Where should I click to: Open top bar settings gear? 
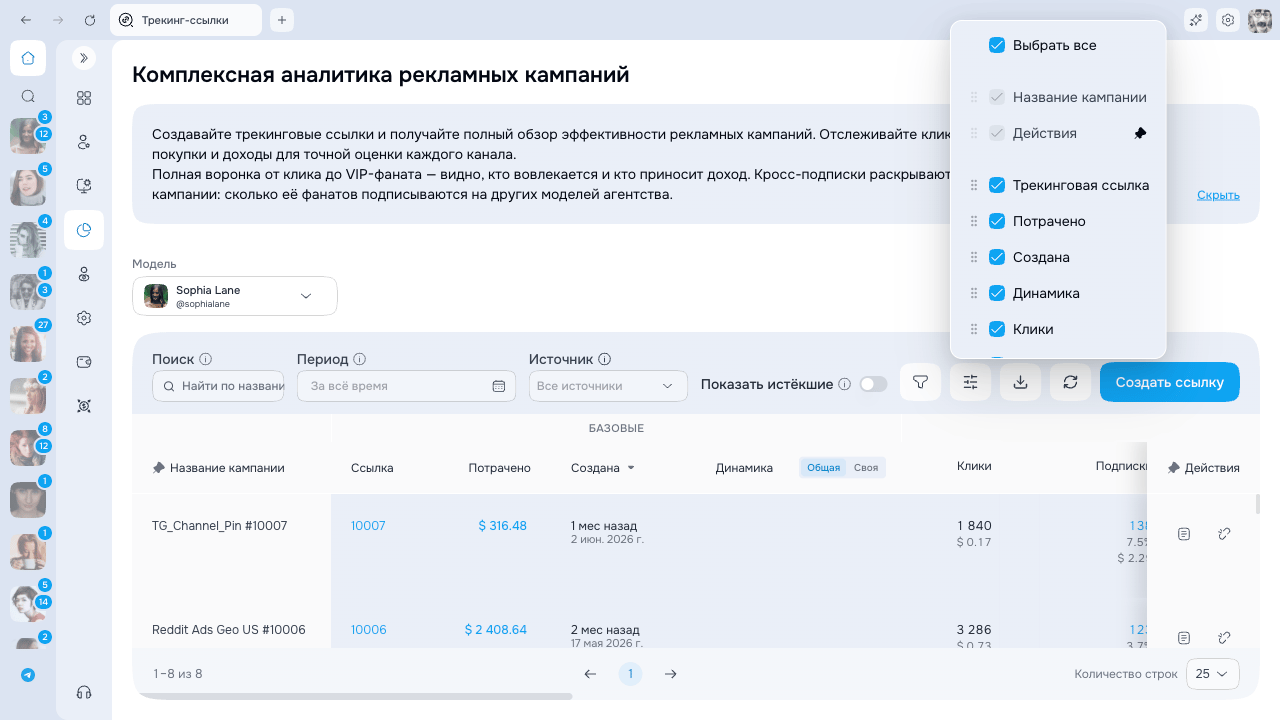1228,20
